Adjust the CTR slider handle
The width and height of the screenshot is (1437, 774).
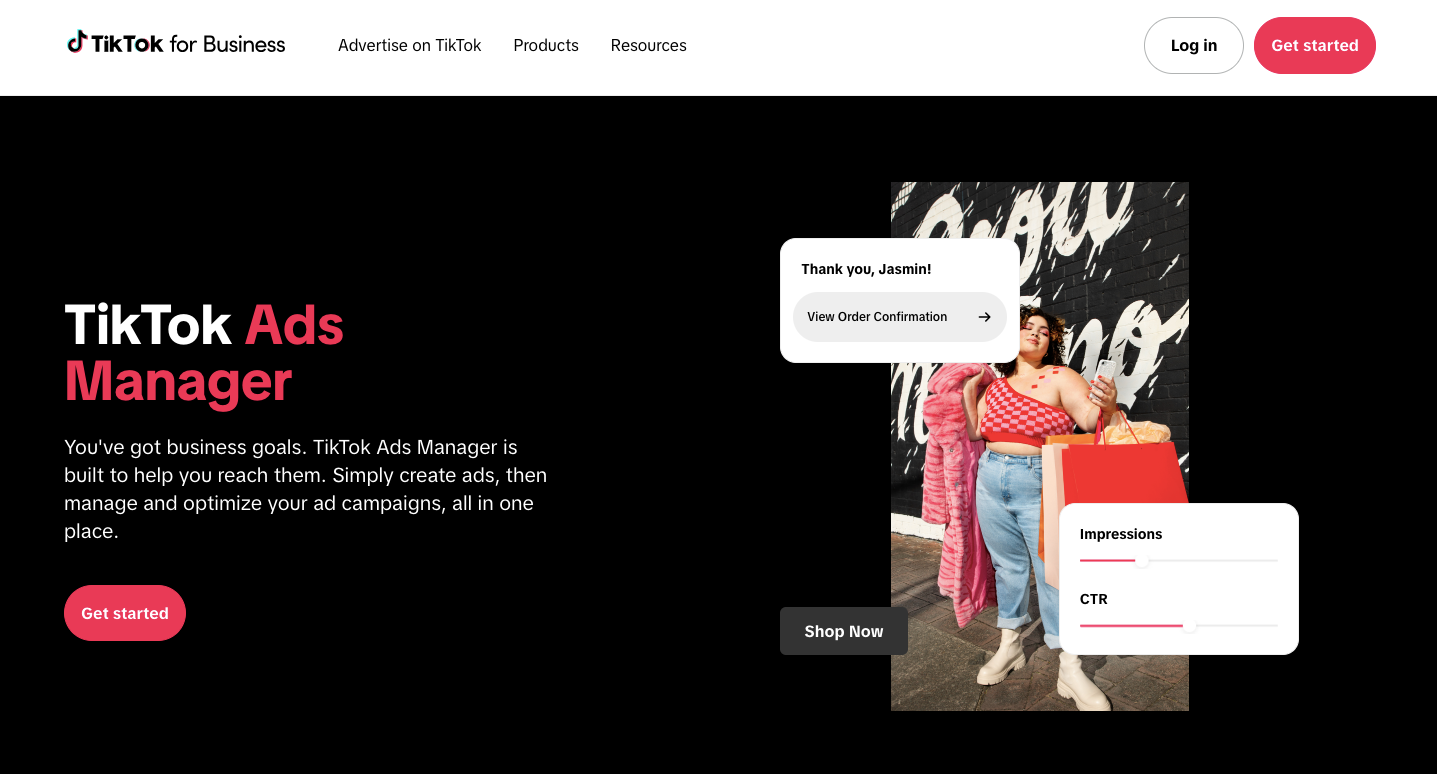tap(1189, 626)
